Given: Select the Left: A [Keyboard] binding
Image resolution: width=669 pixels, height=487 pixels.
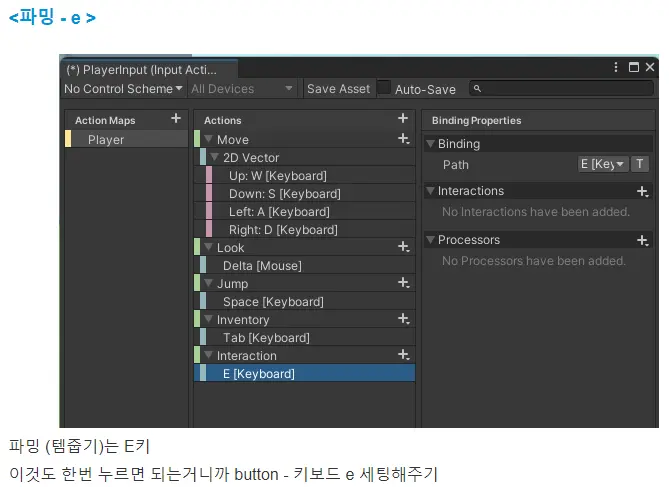Looking at the screenshot, I should [305, 211].
